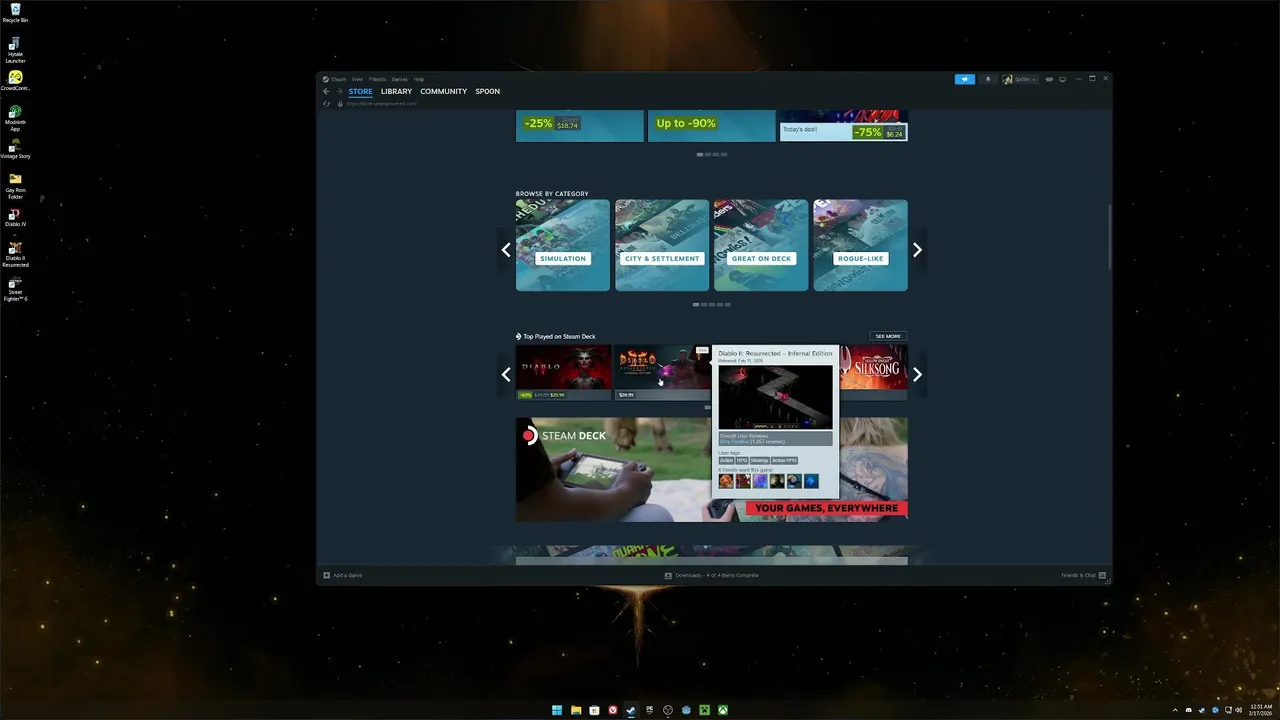Select Hytale Launcher desktop icon
Viewport: 1280px width, 720px height.
coord(15,50)
